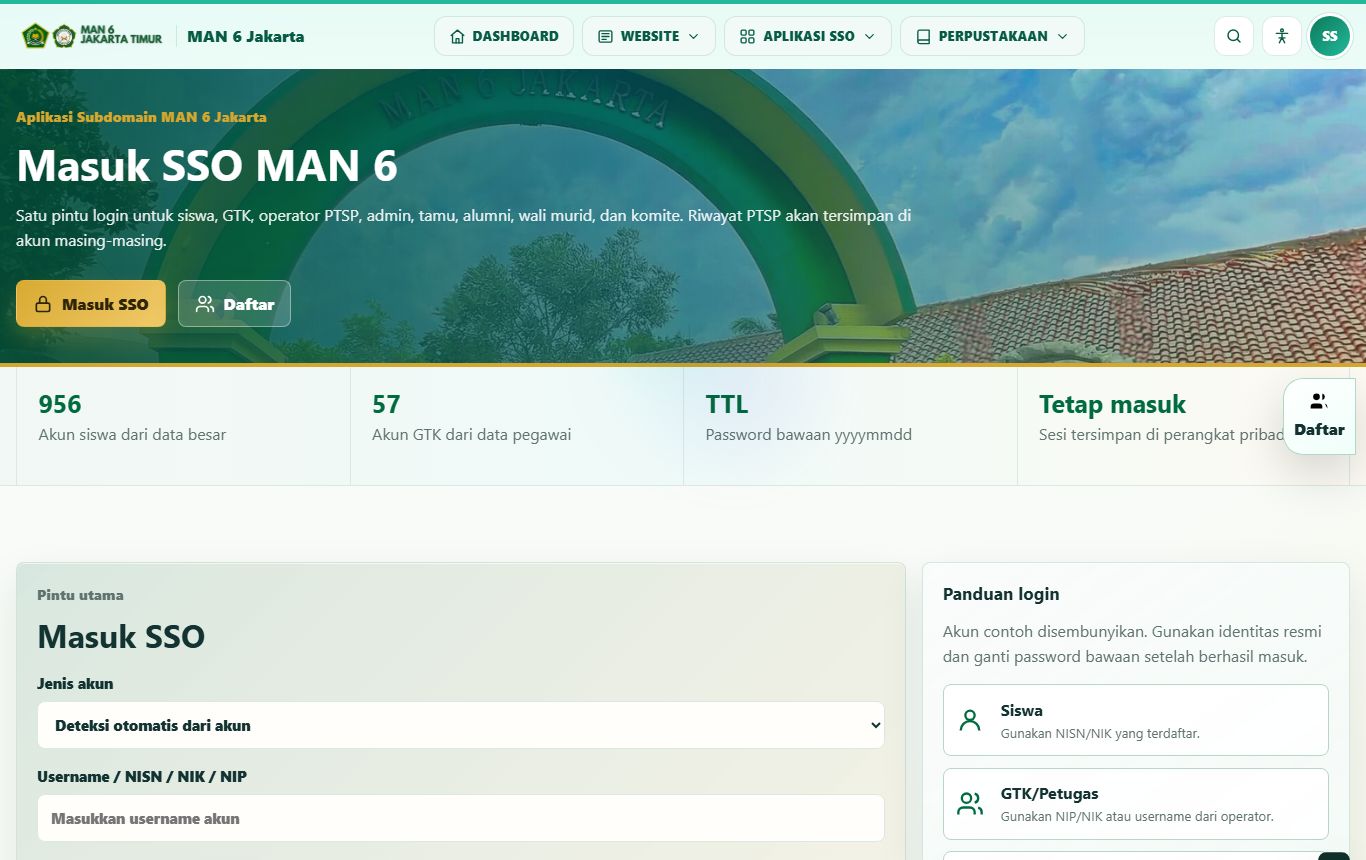The image size is (1366, 860).
Task: Focus the Username / NISN / NIK / NIP field
Action: pyautogui.click(x=461, y=818)
